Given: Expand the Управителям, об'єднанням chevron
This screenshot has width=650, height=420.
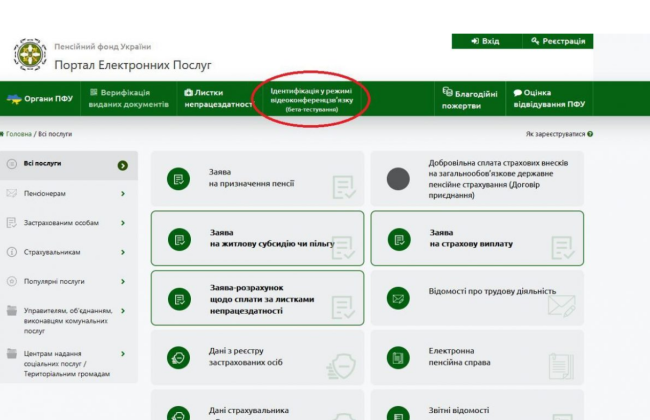Looking at the screenshot, I should [123, 311].
